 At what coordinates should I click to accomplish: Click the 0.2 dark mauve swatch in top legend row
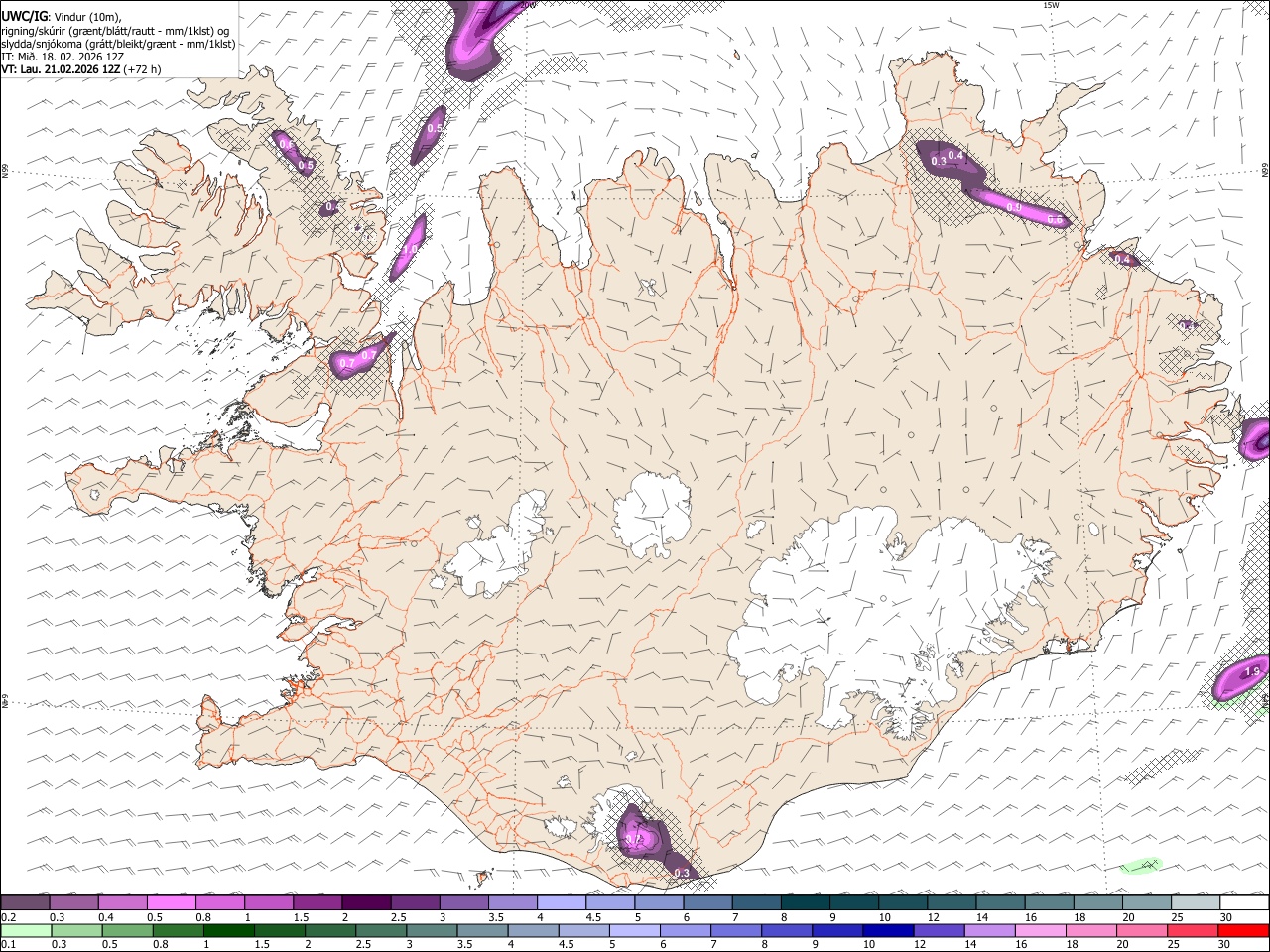25,903
